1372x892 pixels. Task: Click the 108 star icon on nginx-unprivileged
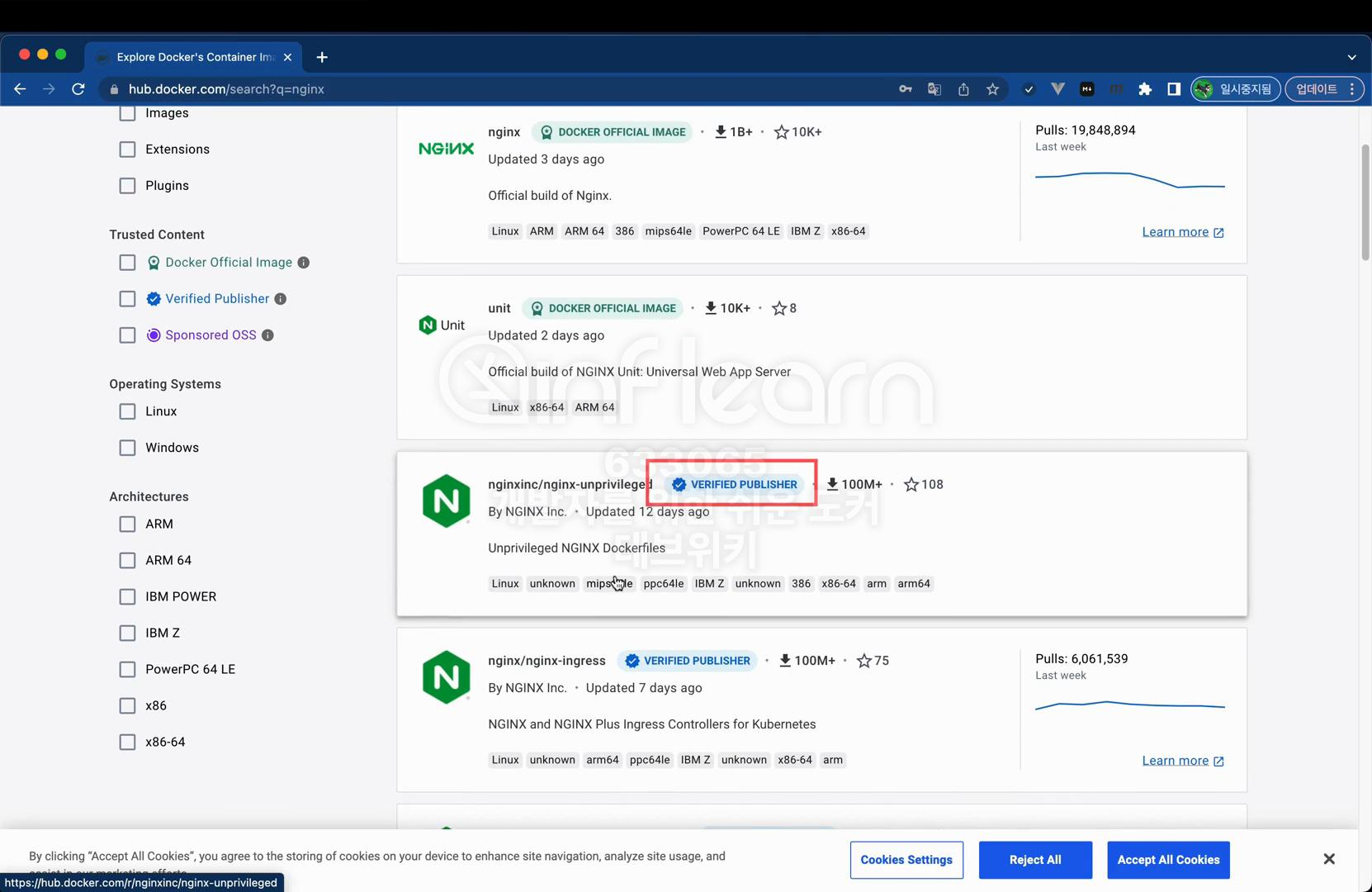point(911,485)
